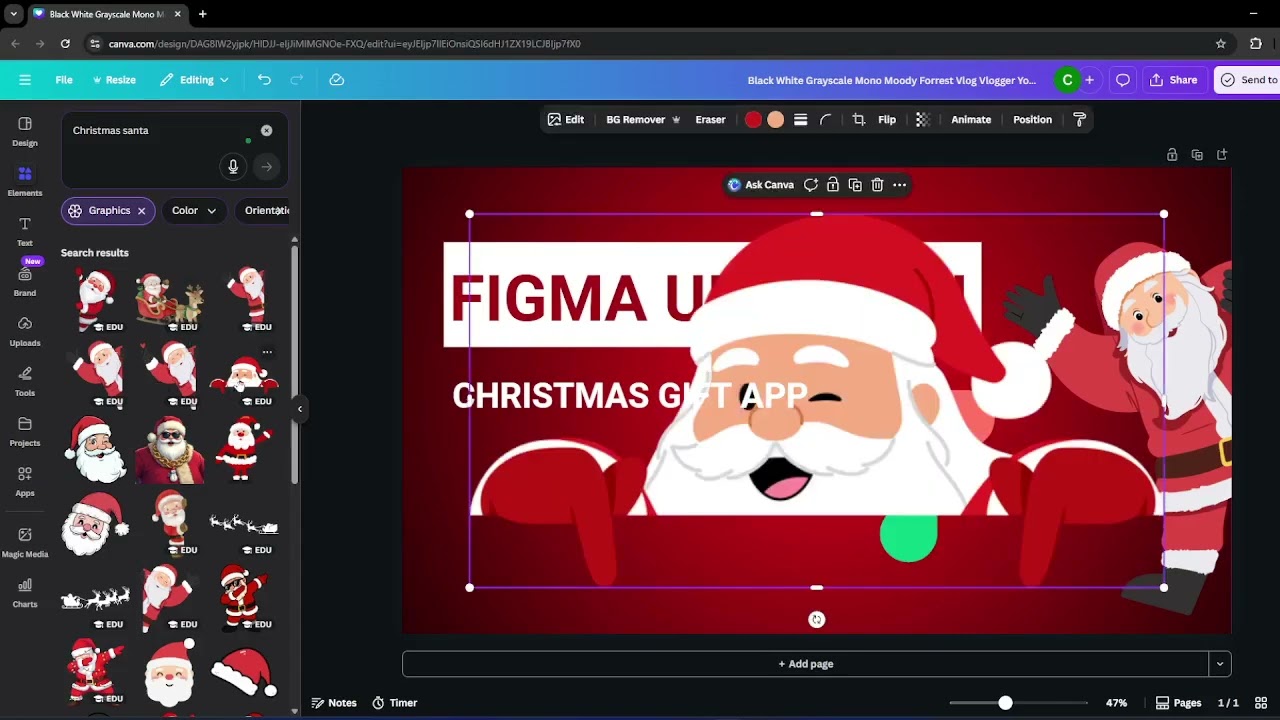This screenshot has height=720, width=1280.
Task: Select the Eraser tool
Action: 710,120
